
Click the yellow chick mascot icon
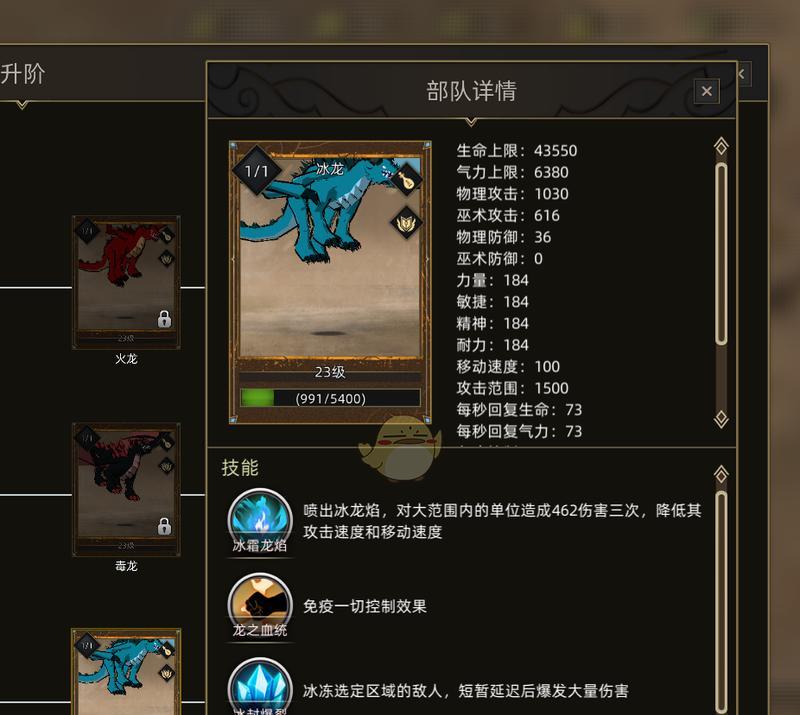click(401, 448)
